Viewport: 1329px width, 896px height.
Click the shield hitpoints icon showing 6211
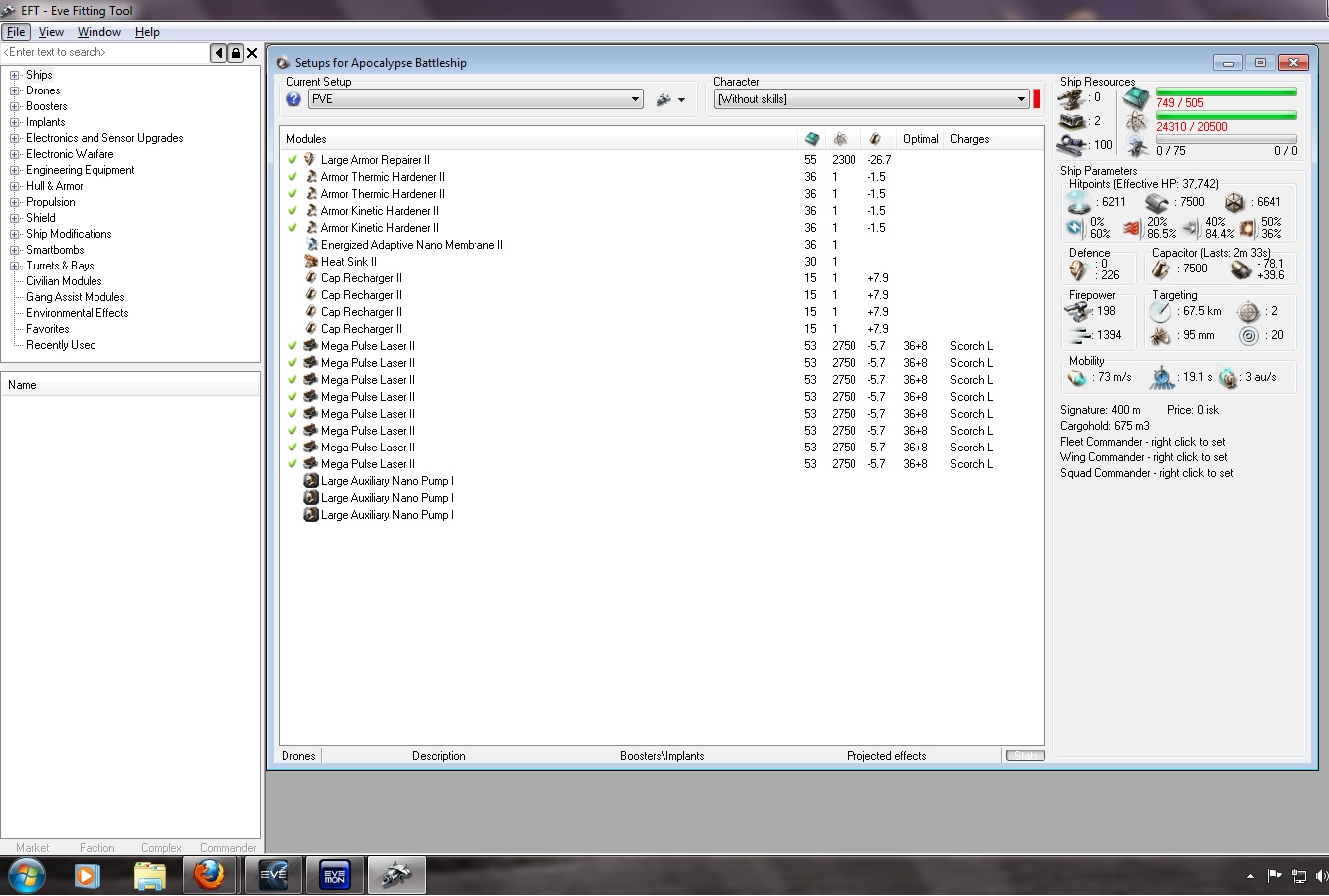pos(1079,202)
